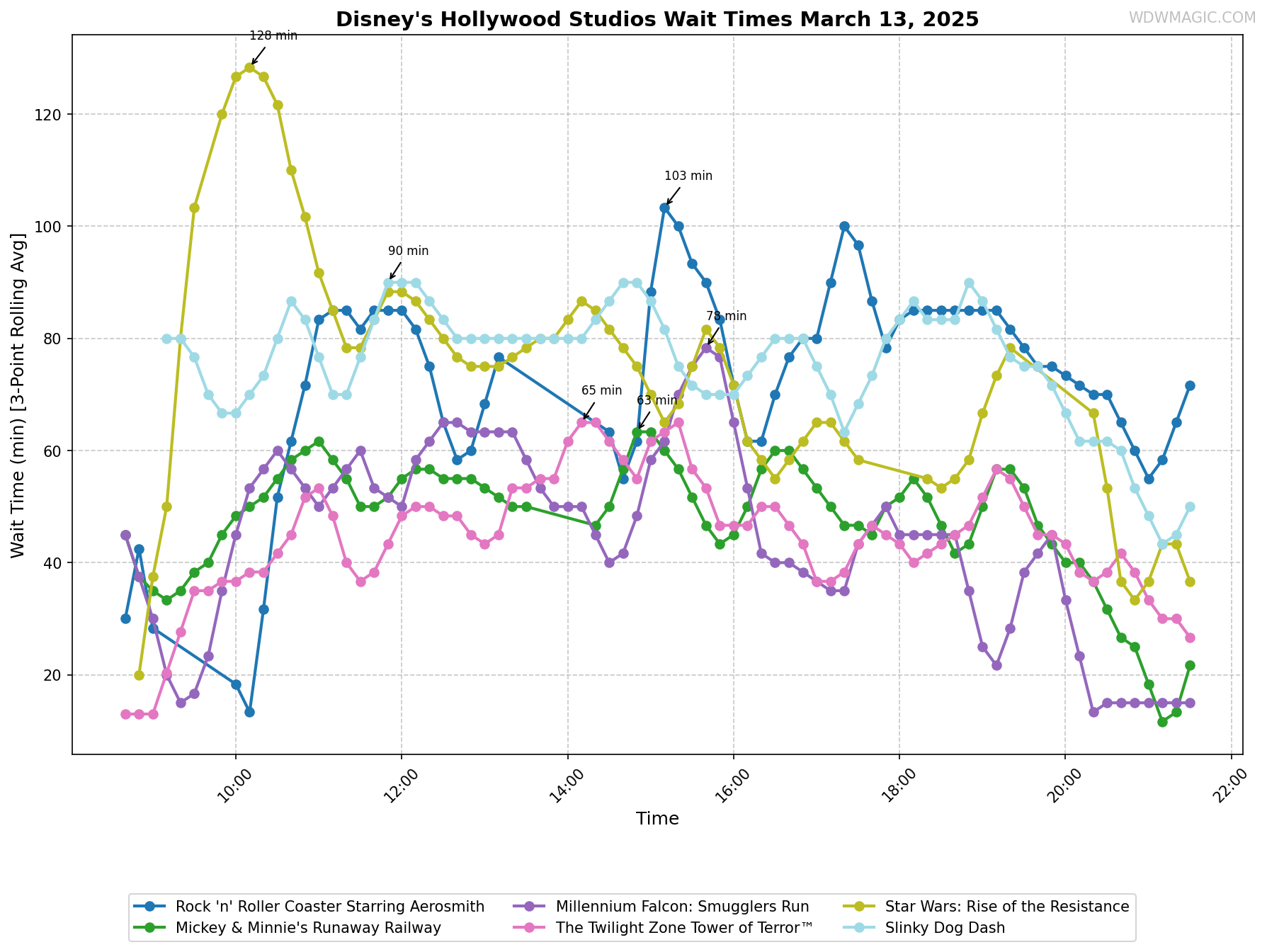The image size is (1267, 952).
Task: Click Rise of the Resistance 128 min peak point
Action: [249, 68]
